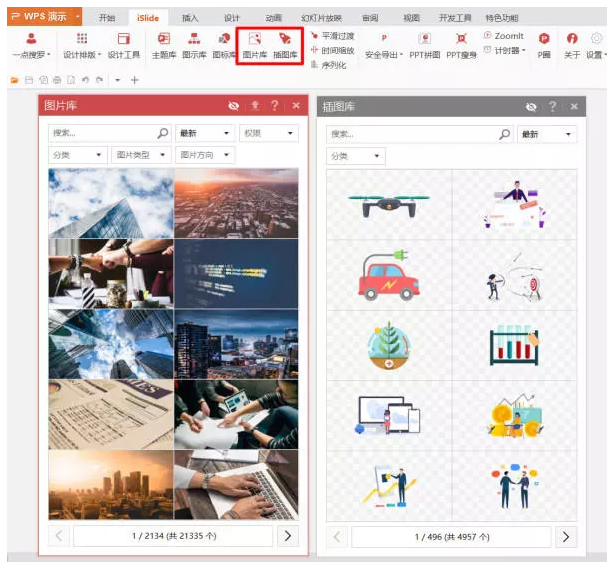
Task: Launch the PPT瘦身 compress tool
Action: coord(461,45)
